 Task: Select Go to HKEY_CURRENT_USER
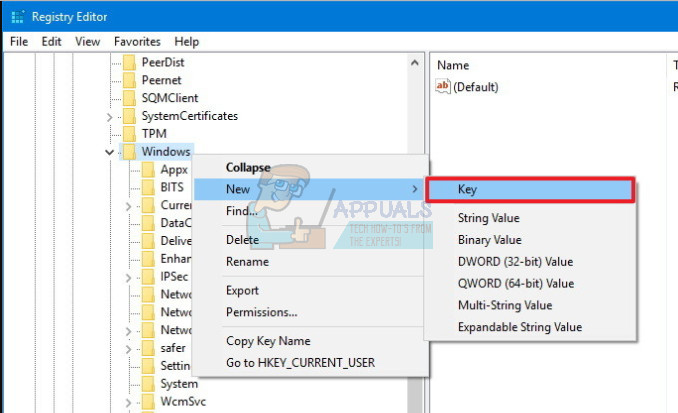coord(311,362)
